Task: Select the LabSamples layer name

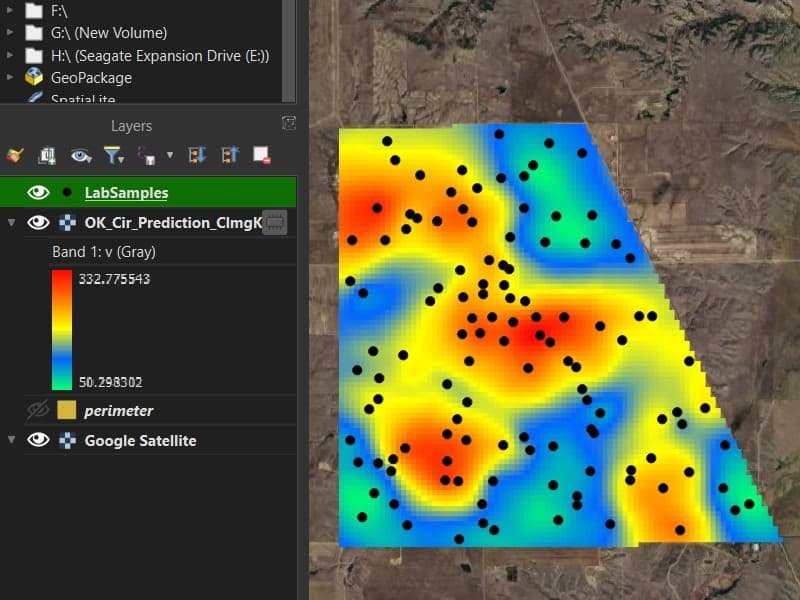Action: [127, 193]
